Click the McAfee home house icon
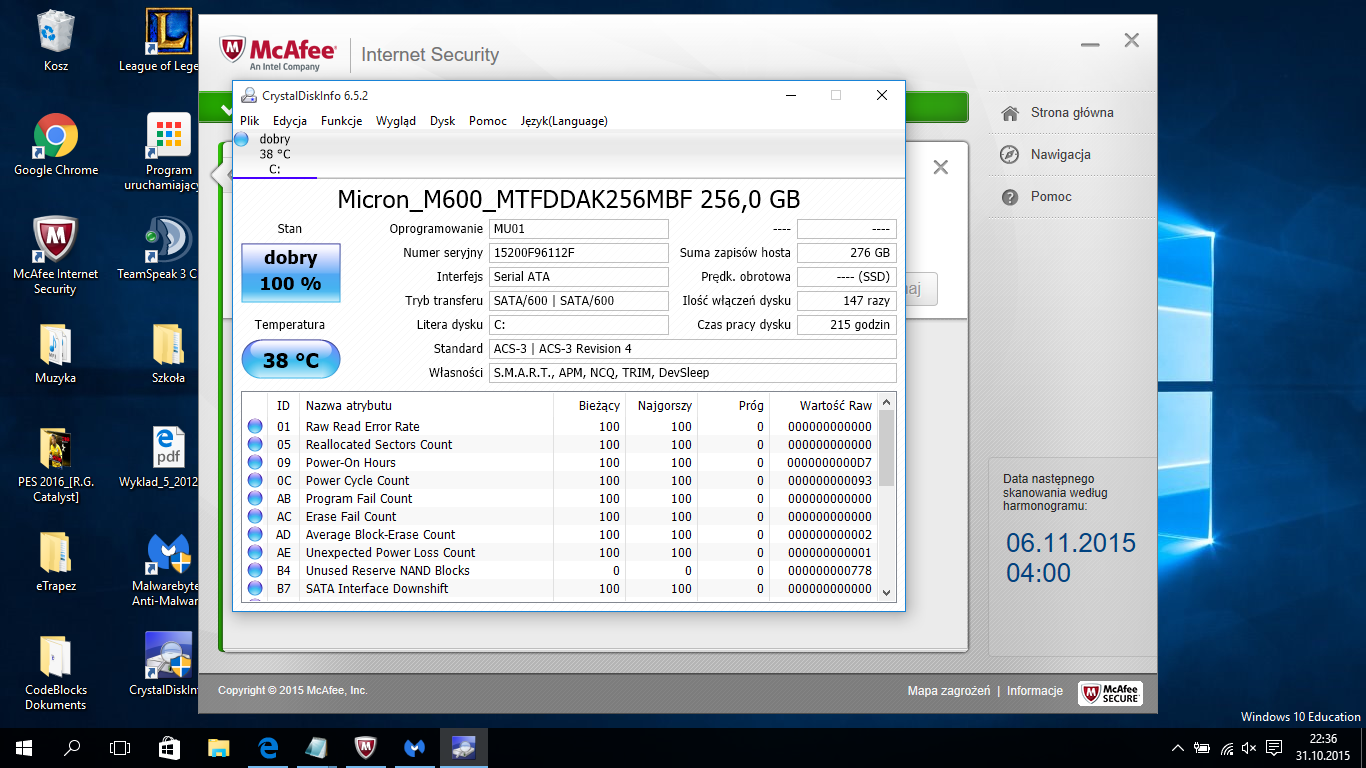 click(1010, 113)
